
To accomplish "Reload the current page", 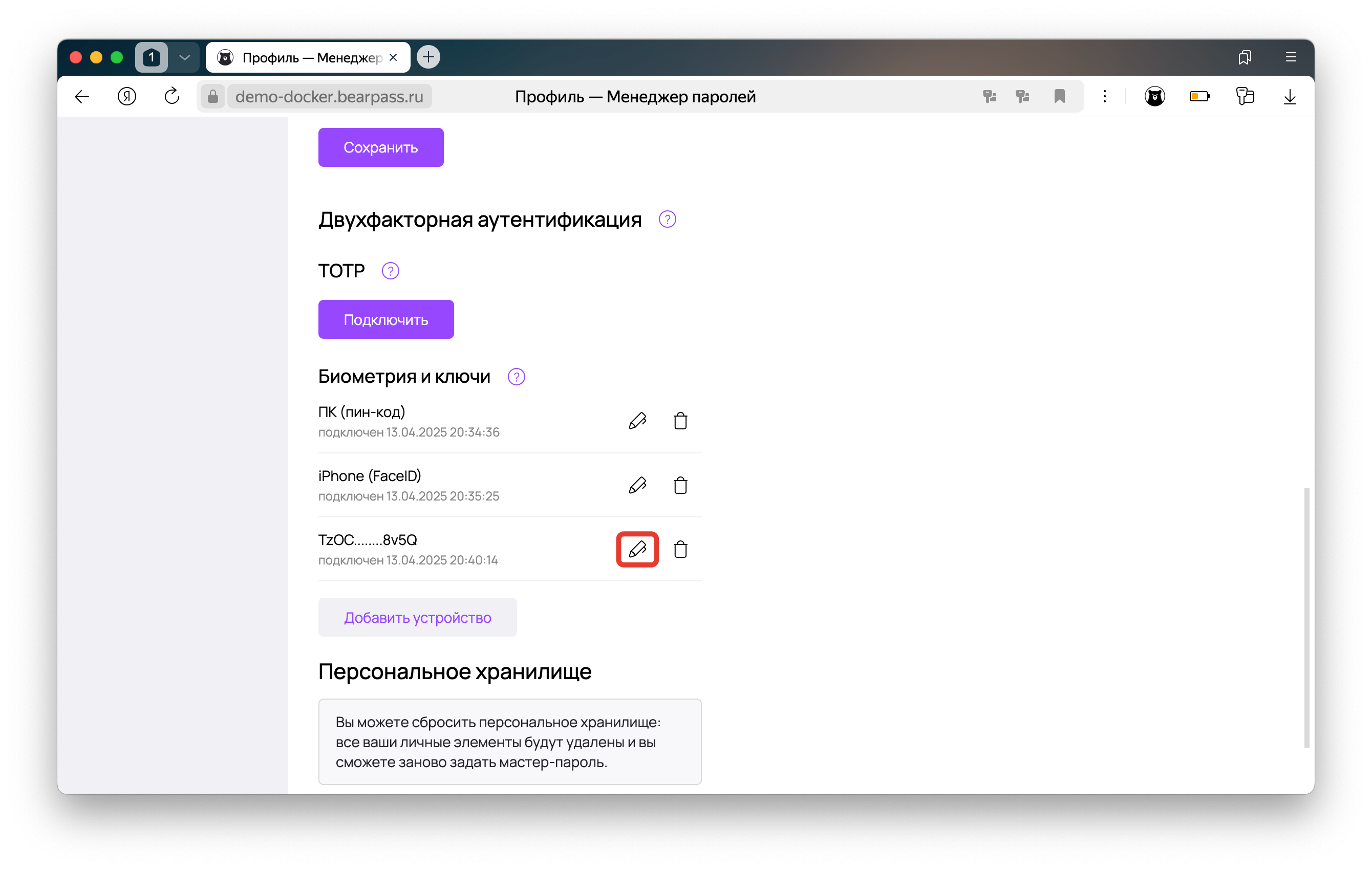I will [x=172, y=96].
